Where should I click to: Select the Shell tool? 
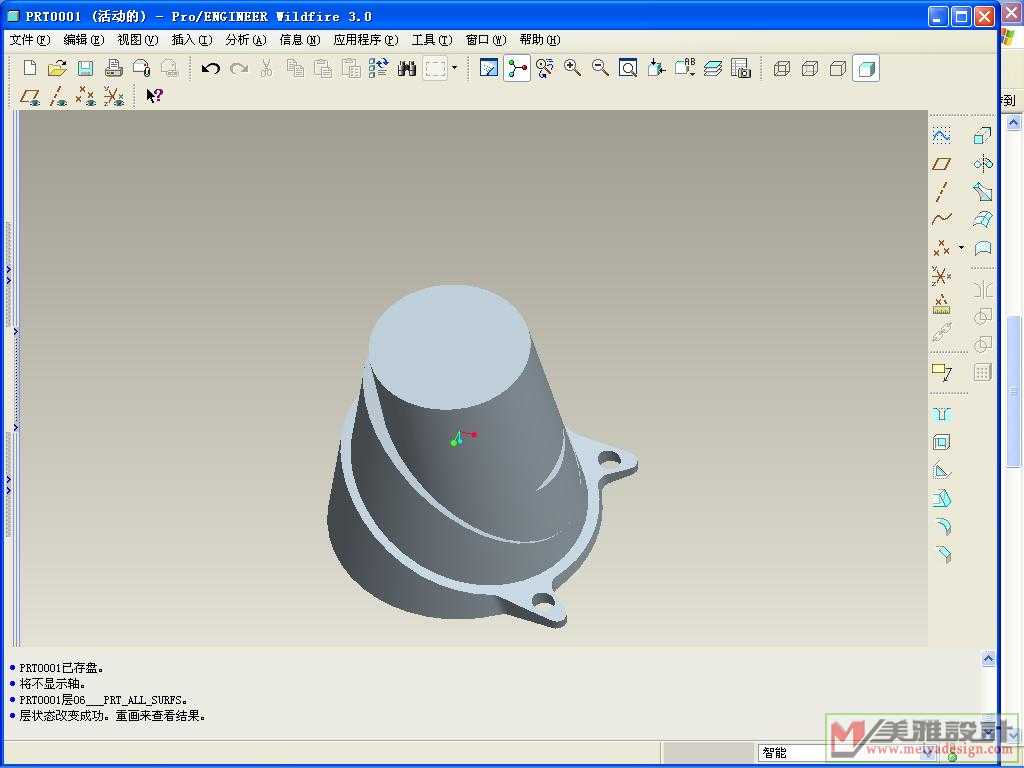click(x=941, y=443)
